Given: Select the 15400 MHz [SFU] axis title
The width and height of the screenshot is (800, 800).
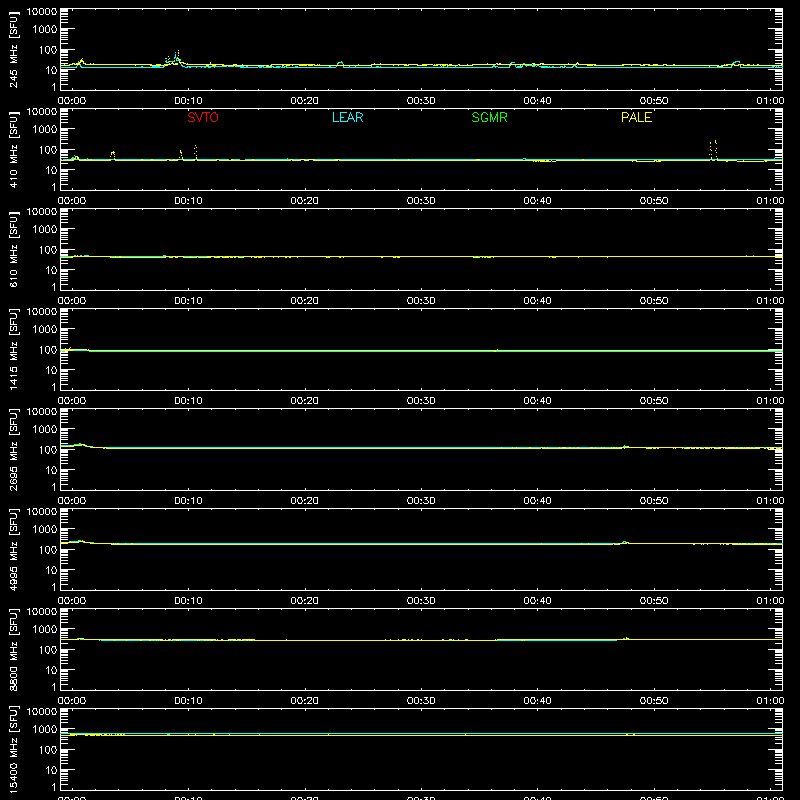Looking at the screenshot, I should pos(13,750).
